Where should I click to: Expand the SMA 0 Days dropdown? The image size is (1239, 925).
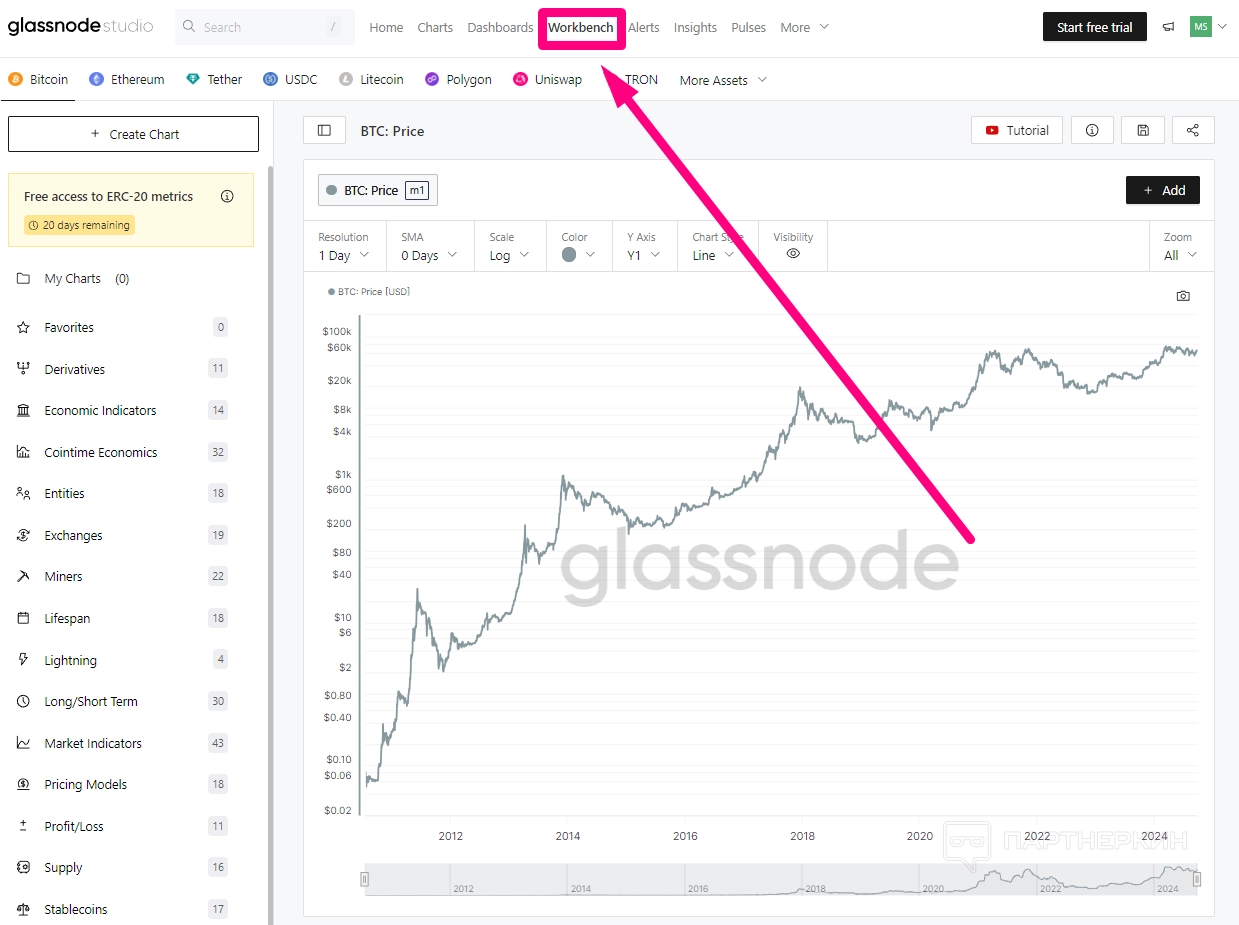click(429, 255)
